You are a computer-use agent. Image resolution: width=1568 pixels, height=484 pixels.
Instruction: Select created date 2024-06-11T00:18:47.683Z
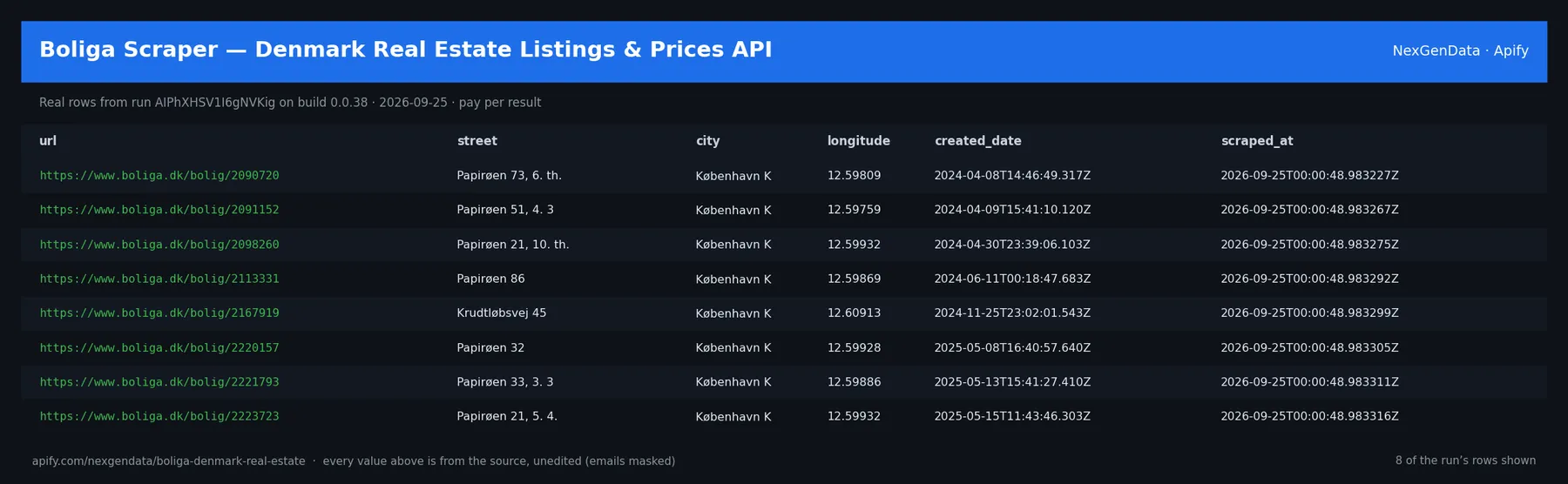point(1013,279)
